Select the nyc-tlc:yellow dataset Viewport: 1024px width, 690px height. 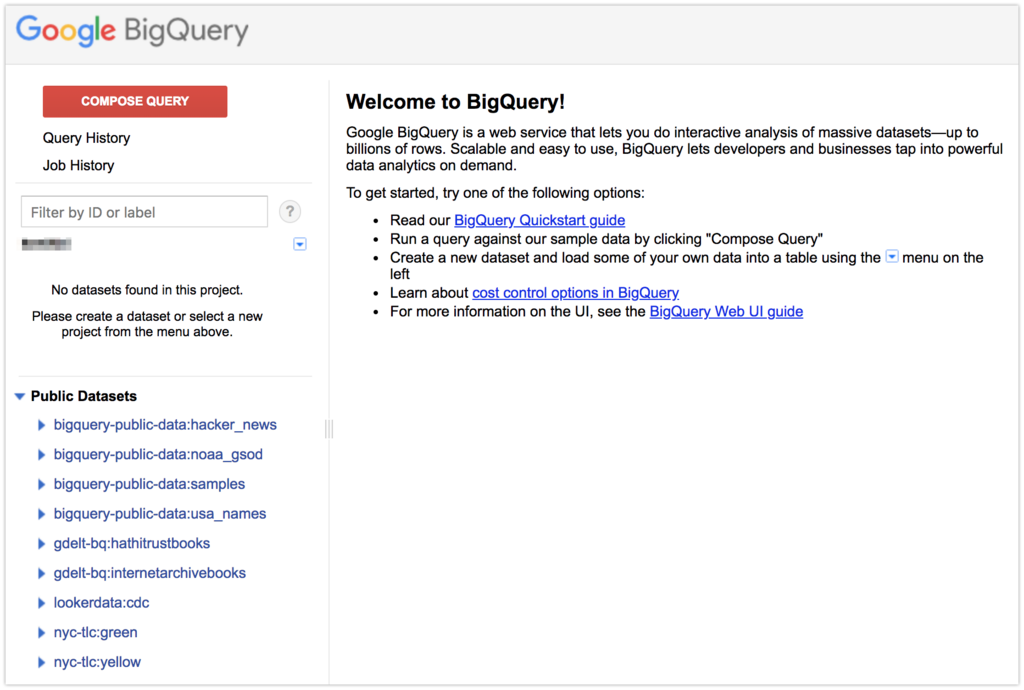click(97, 663)
